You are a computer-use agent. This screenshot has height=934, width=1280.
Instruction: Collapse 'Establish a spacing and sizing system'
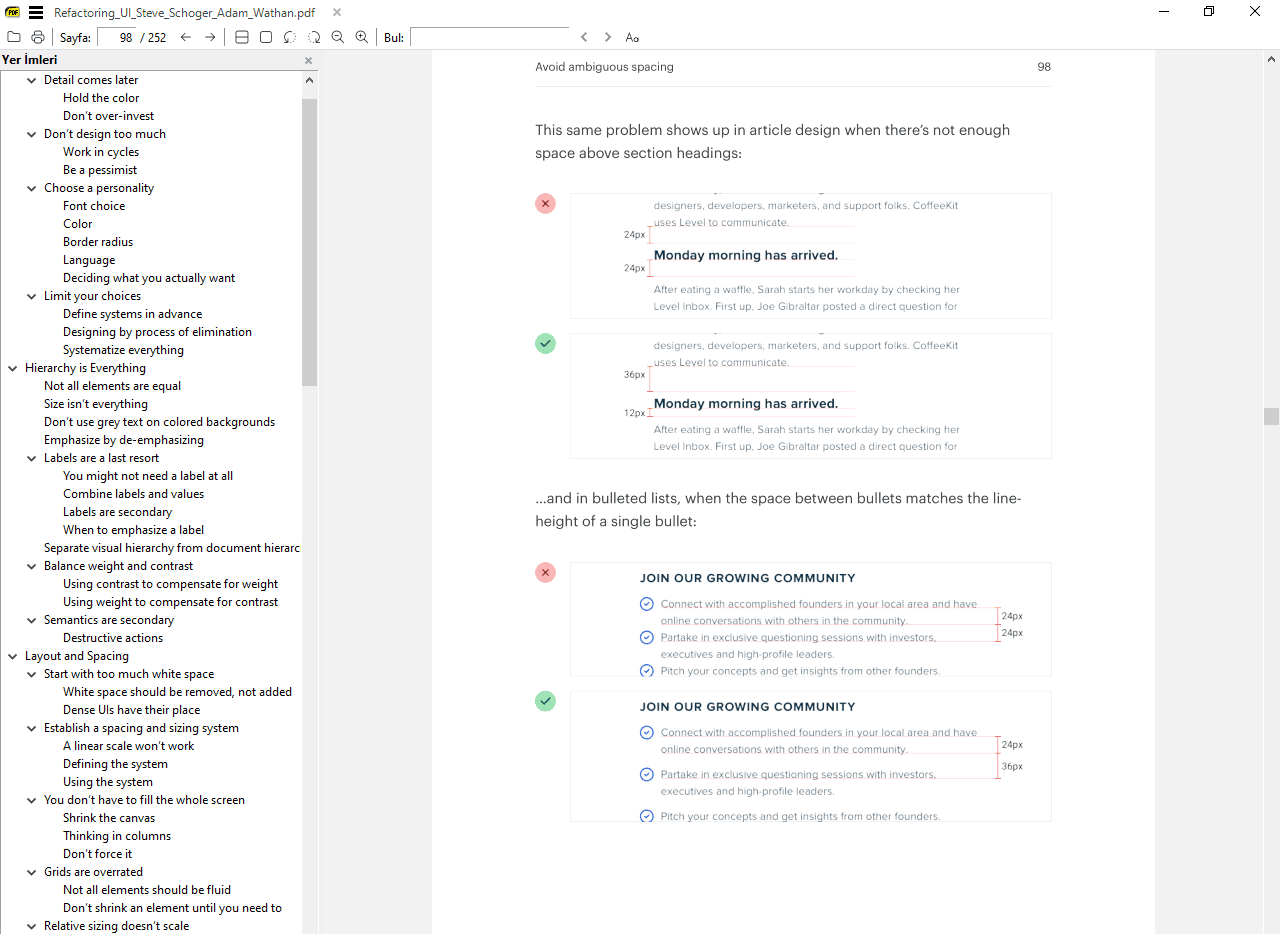click(32, 728)
